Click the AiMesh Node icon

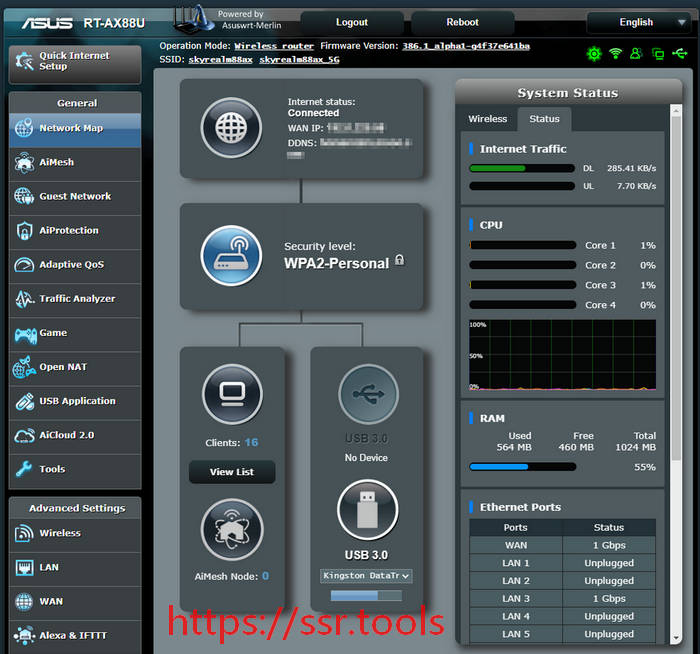[x=232, y=530]
